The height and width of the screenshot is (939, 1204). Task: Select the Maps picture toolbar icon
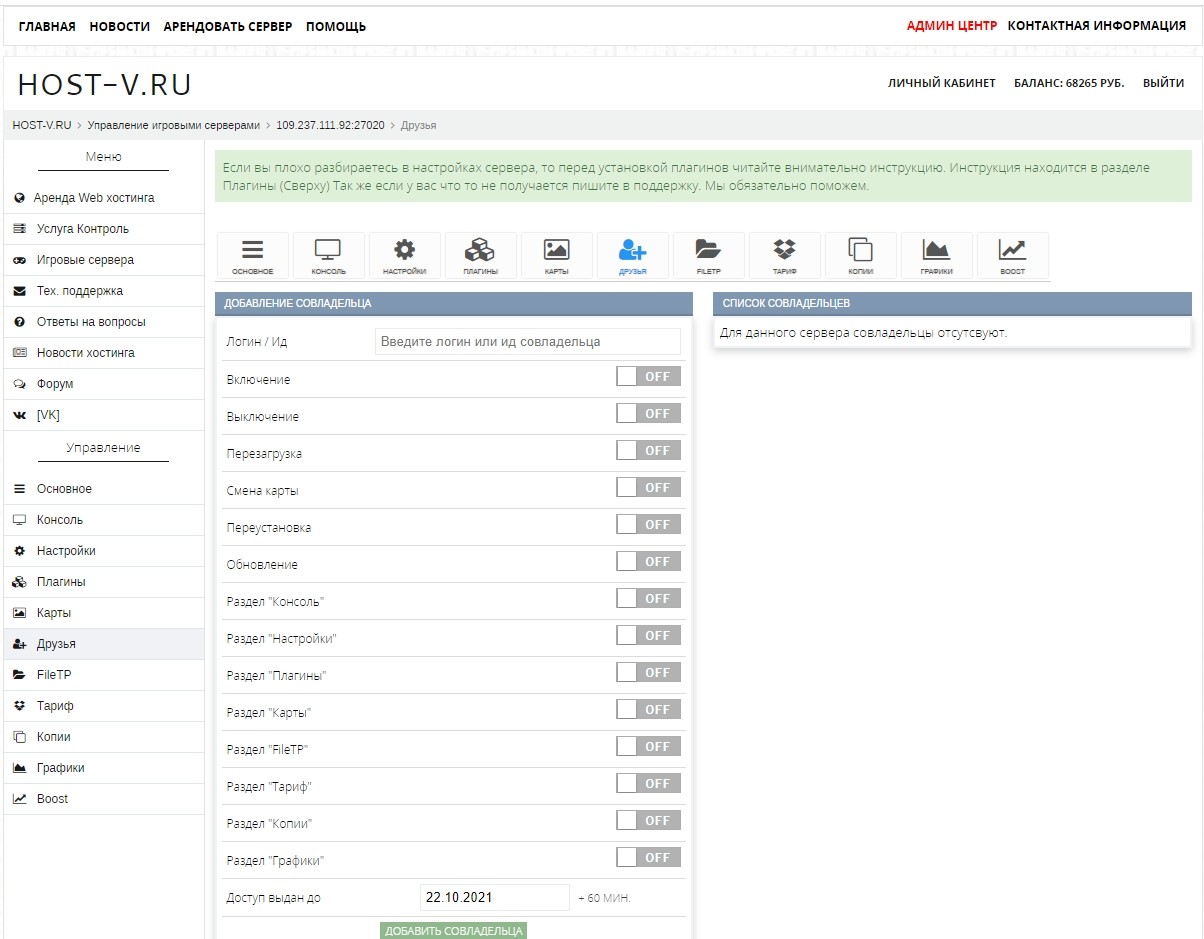[x=556, y=256]
